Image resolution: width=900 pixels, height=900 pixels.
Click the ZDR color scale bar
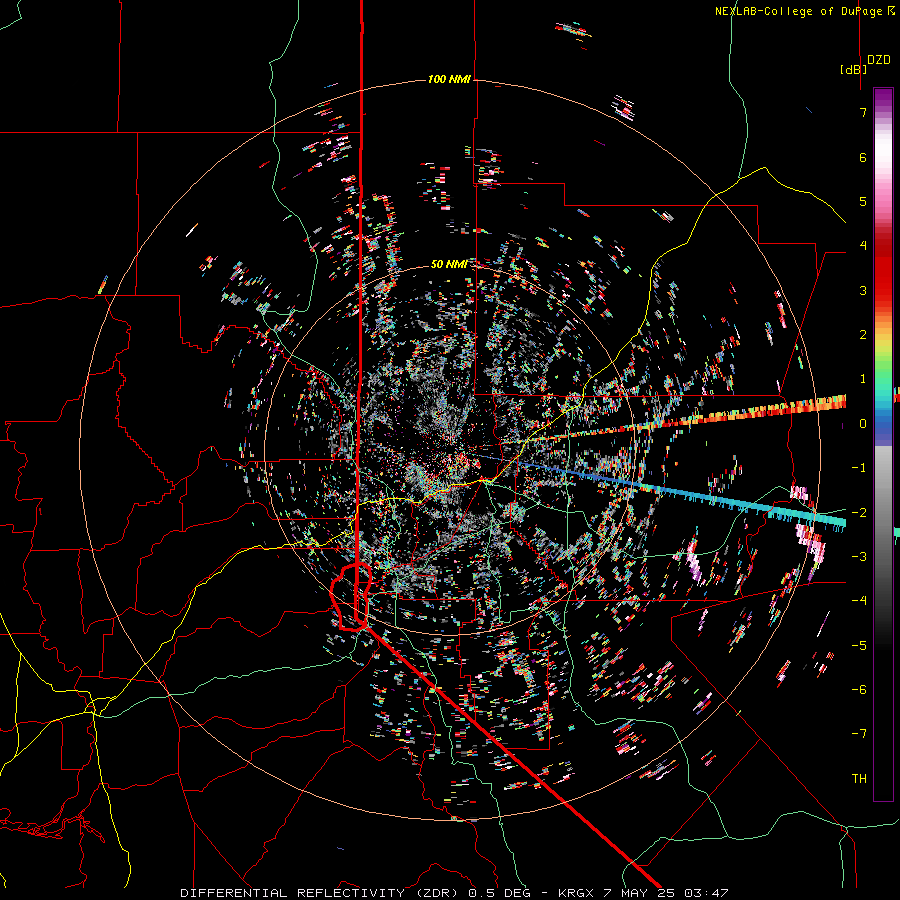[x=883, y=444]
